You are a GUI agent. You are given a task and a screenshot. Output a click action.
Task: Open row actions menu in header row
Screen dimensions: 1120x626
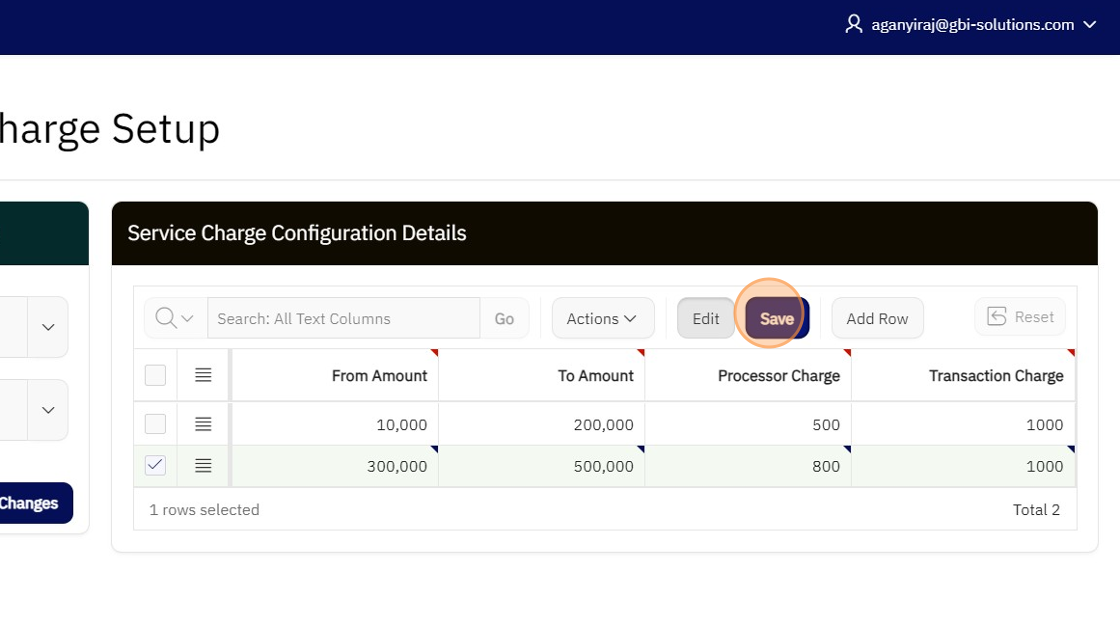point(203,375)
